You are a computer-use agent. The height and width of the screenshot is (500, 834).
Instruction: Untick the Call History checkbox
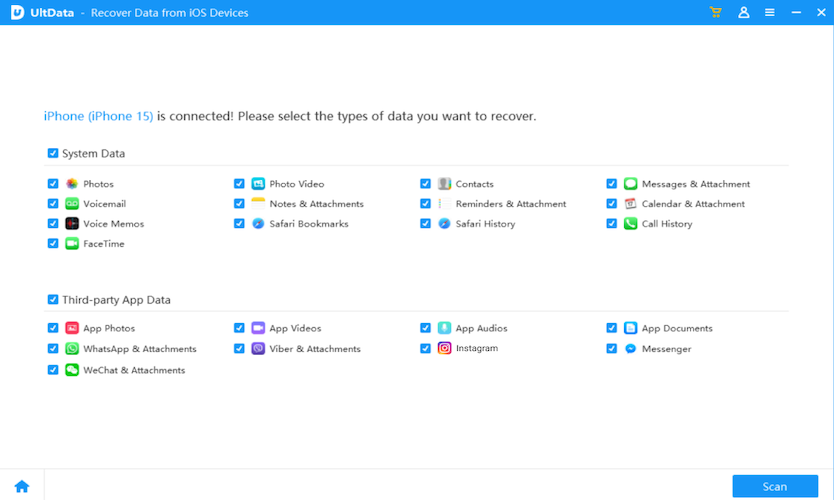pos(612,224)
